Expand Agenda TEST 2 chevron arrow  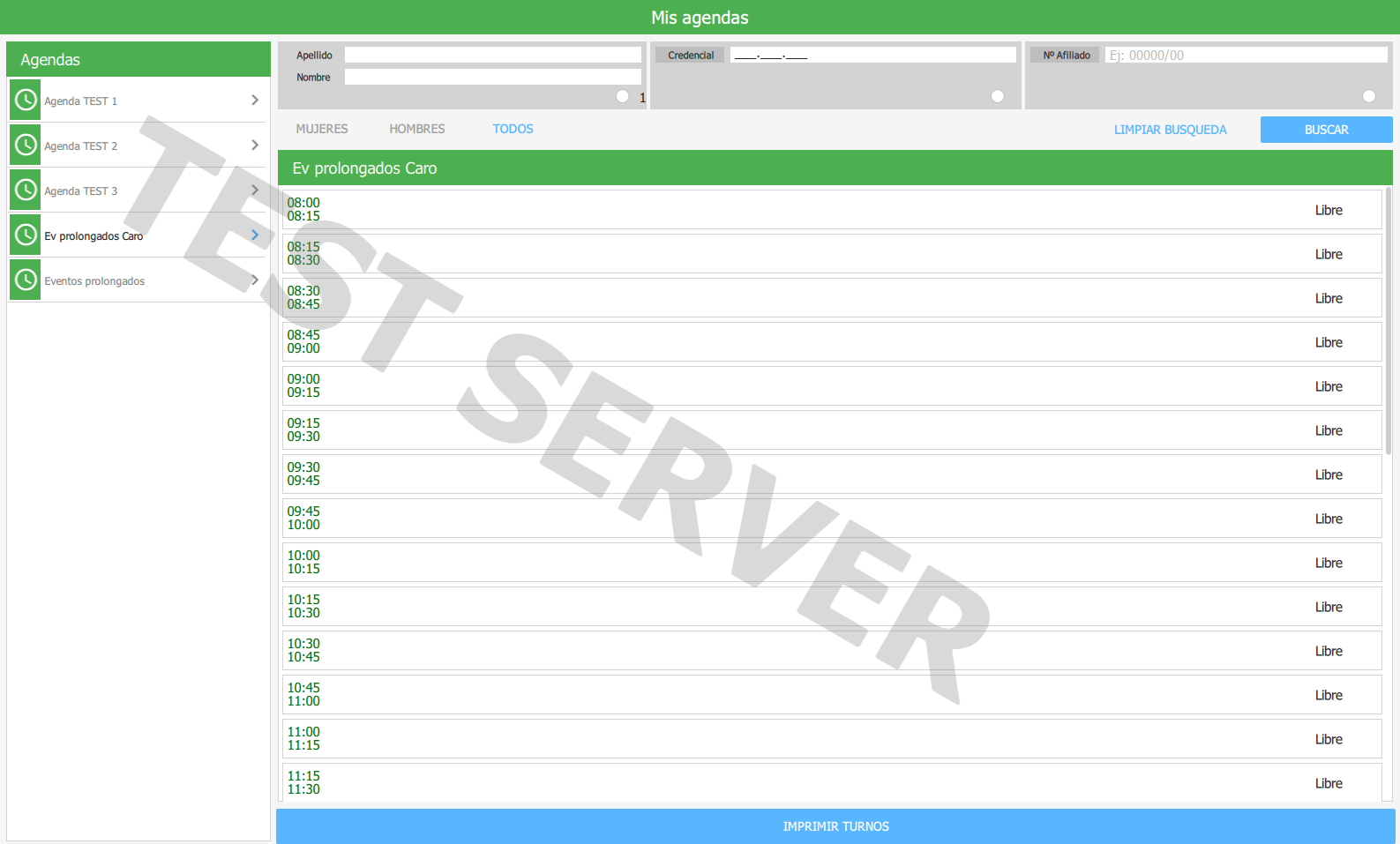(x=255, y=145)
